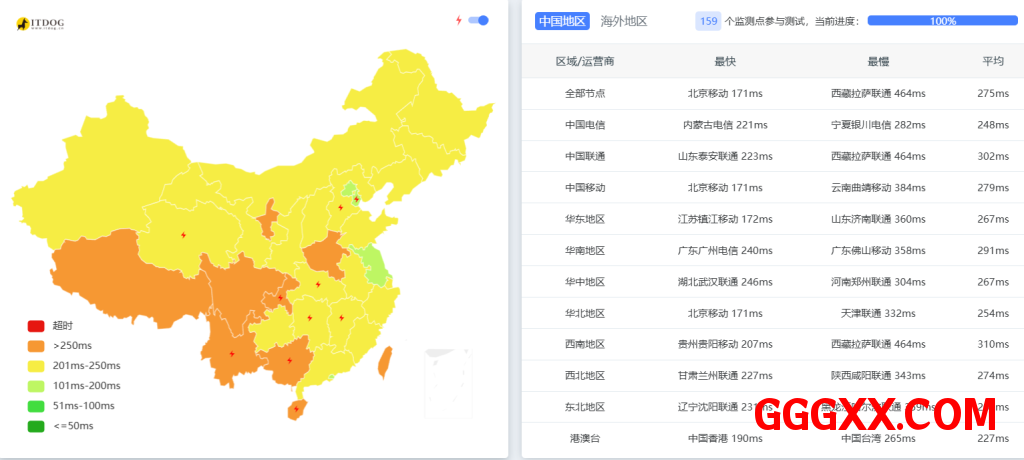Click the lightning marker in Qinghai province

182,235
